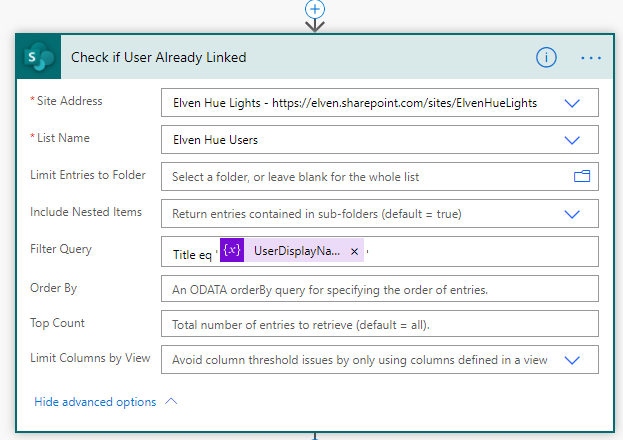Viewport: 623px width, 440px height.
Task: Expand the Include Nested Items dropdown
Action: click(572, 214)
